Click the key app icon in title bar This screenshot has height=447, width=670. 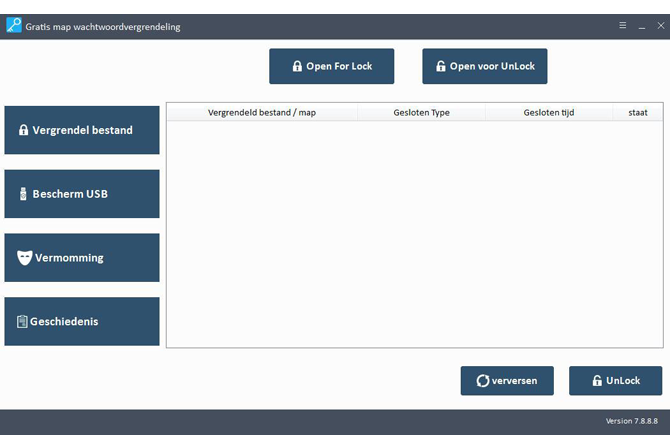point(13,26)
